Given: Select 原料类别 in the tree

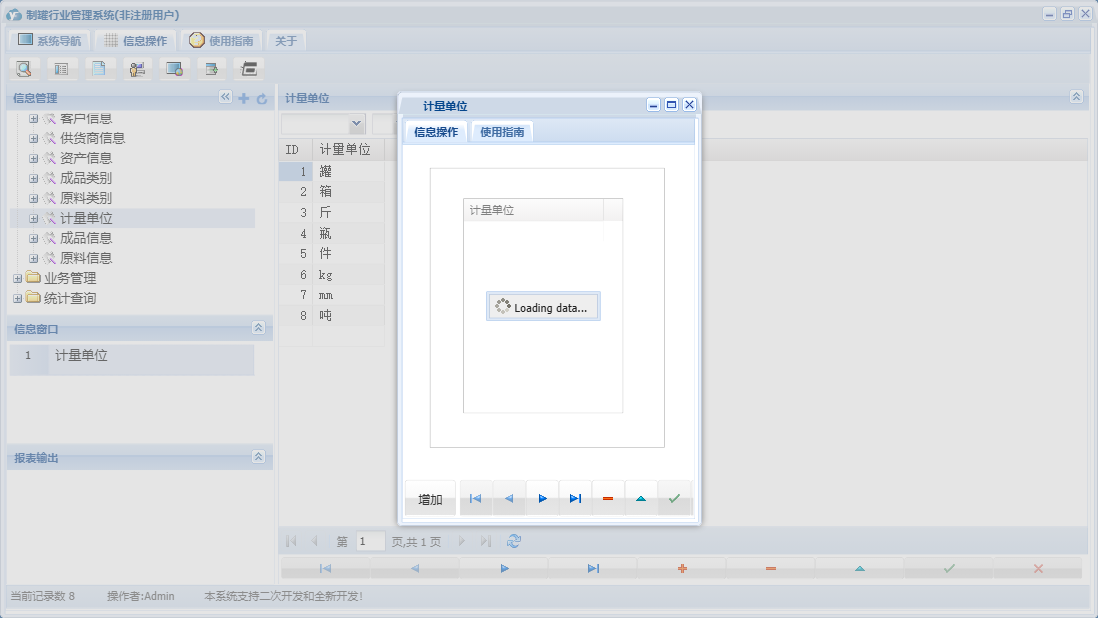Looking at the screenshot, I should 86,198.
